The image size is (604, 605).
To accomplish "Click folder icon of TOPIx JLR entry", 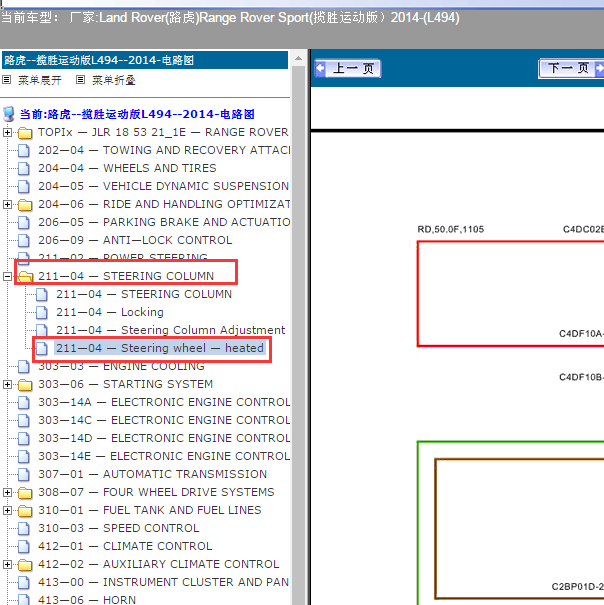I will [25, 133].
